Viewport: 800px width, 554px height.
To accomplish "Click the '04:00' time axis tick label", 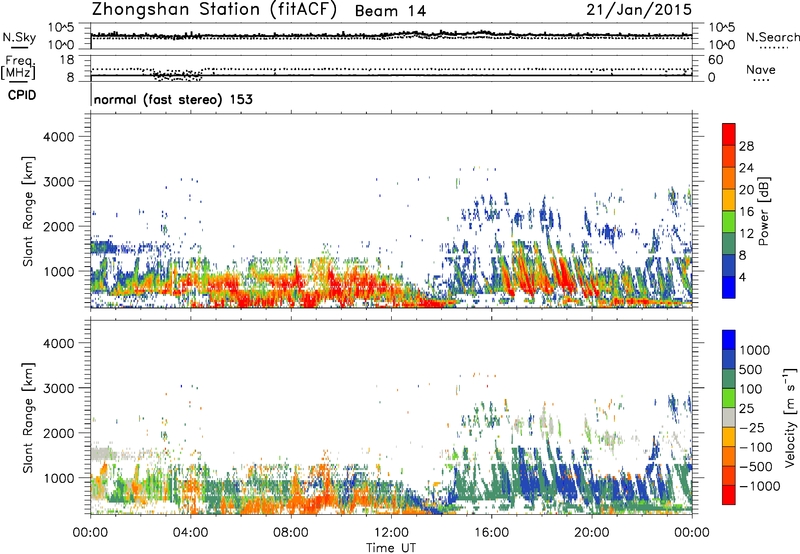I will pyautogui.click(x=190, y=533).
